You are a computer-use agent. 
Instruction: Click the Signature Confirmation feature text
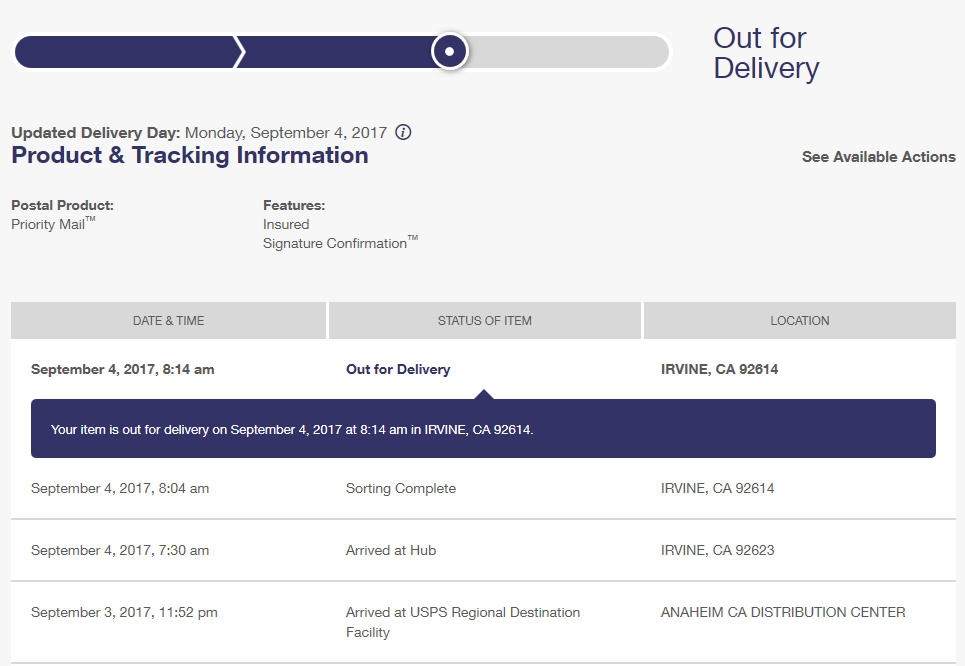pyautogui.click(x=336, y=243)
